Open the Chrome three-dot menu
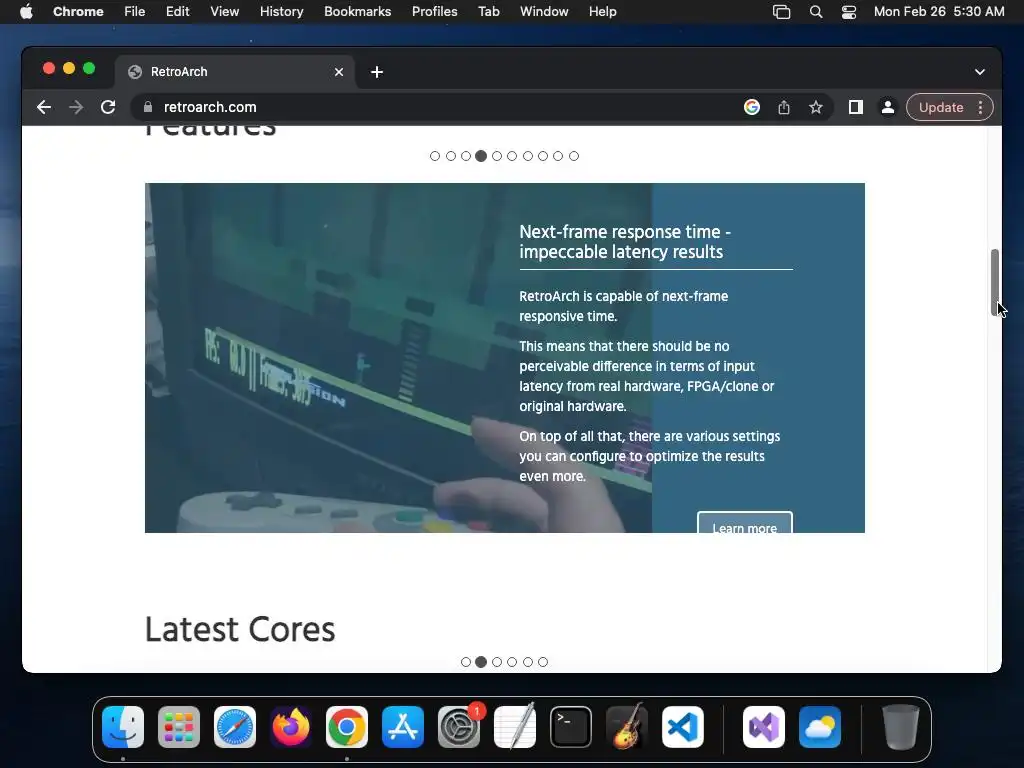This screenshot has width=1024, height=768. coord(980,107)
